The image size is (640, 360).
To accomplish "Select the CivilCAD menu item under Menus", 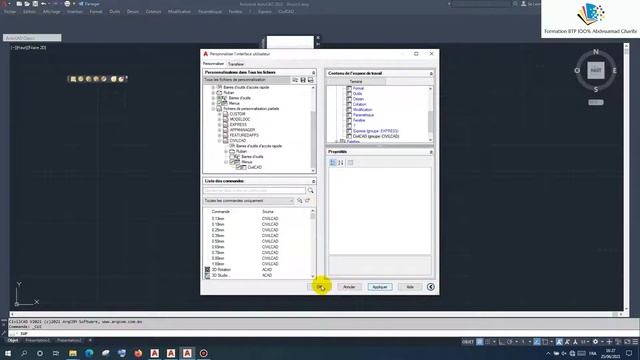I will click(254, 167).
